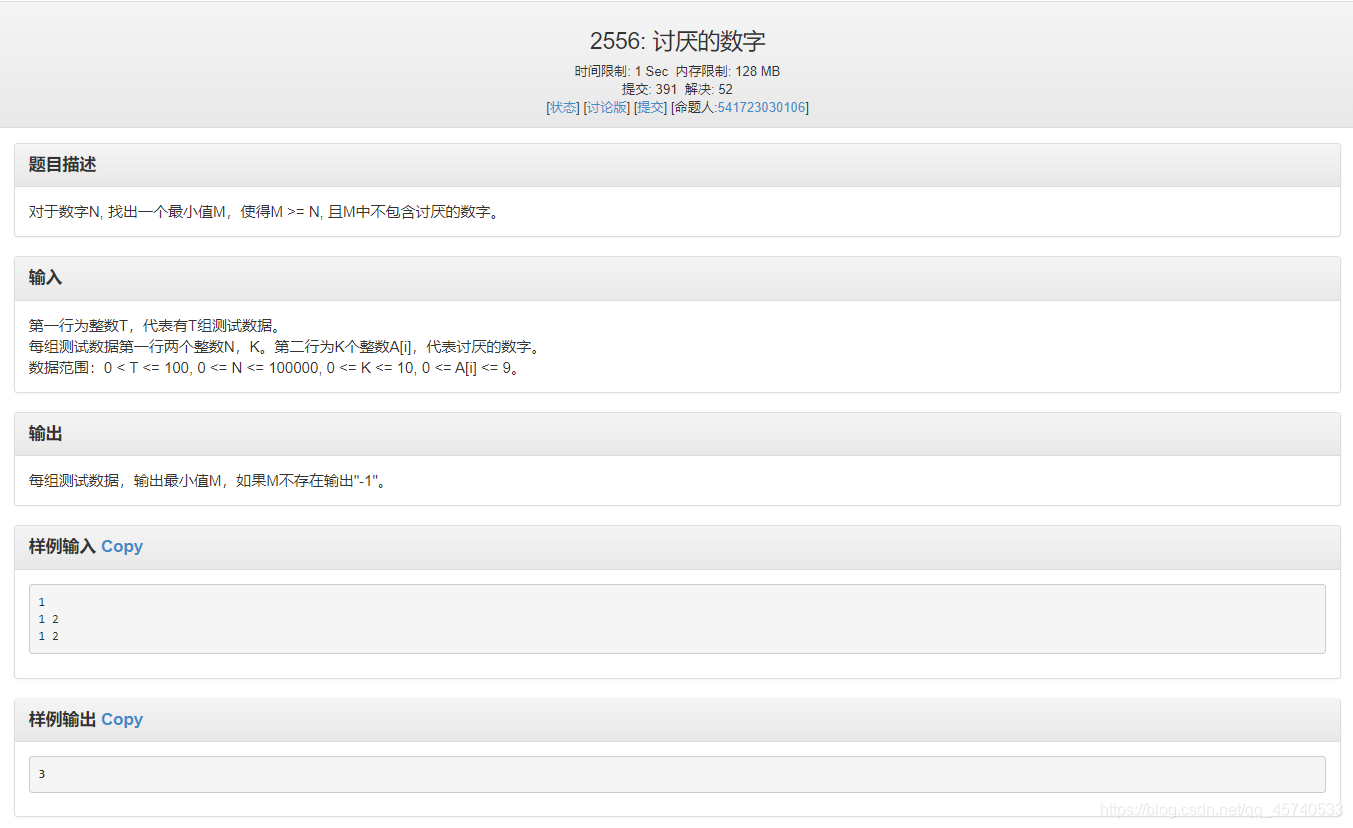Click the 提交: 391 statistics text
1353x828 pixels.
tap(649, 89)
